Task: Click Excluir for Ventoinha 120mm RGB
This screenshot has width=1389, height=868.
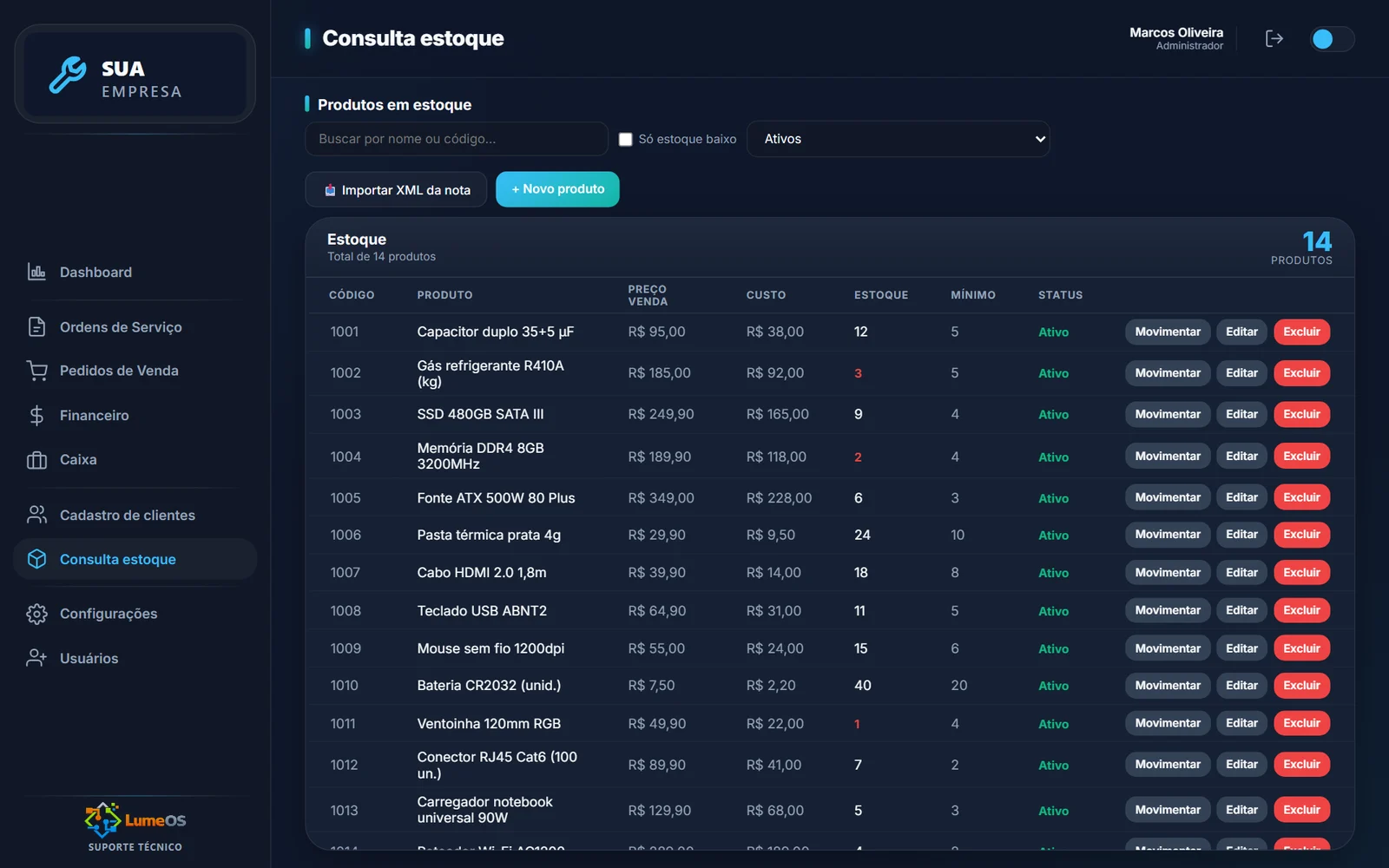Action: (1301, 723)
